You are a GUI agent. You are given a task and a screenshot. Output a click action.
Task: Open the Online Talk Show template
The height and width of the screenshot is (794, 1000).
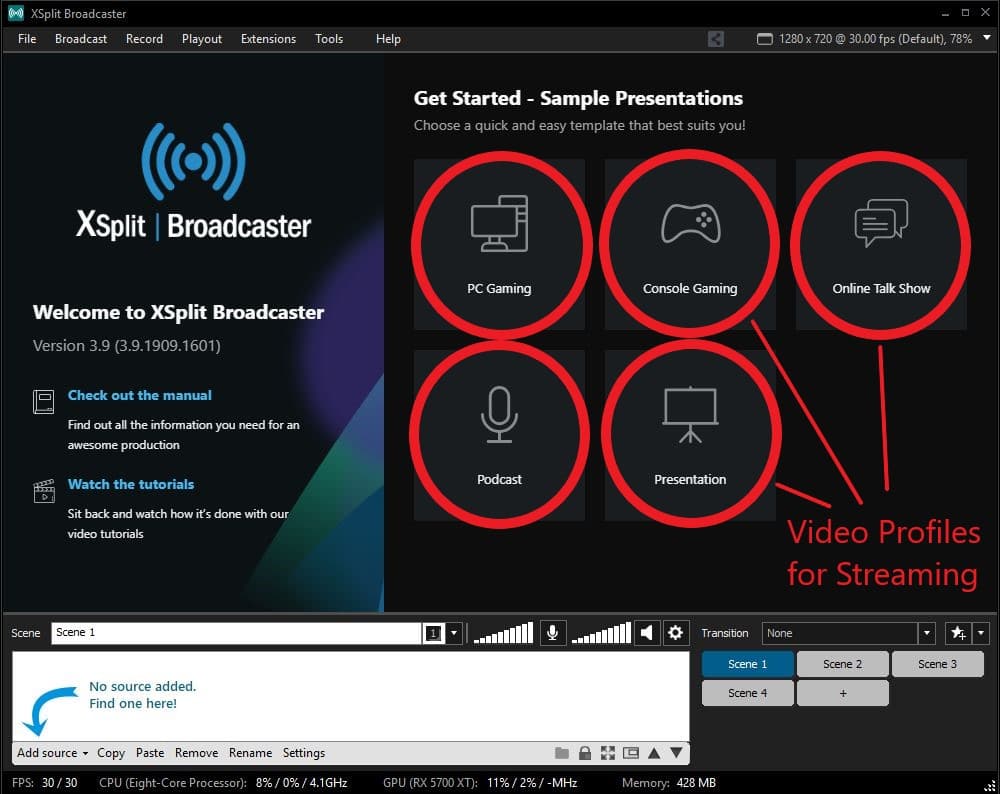point(881,244)
